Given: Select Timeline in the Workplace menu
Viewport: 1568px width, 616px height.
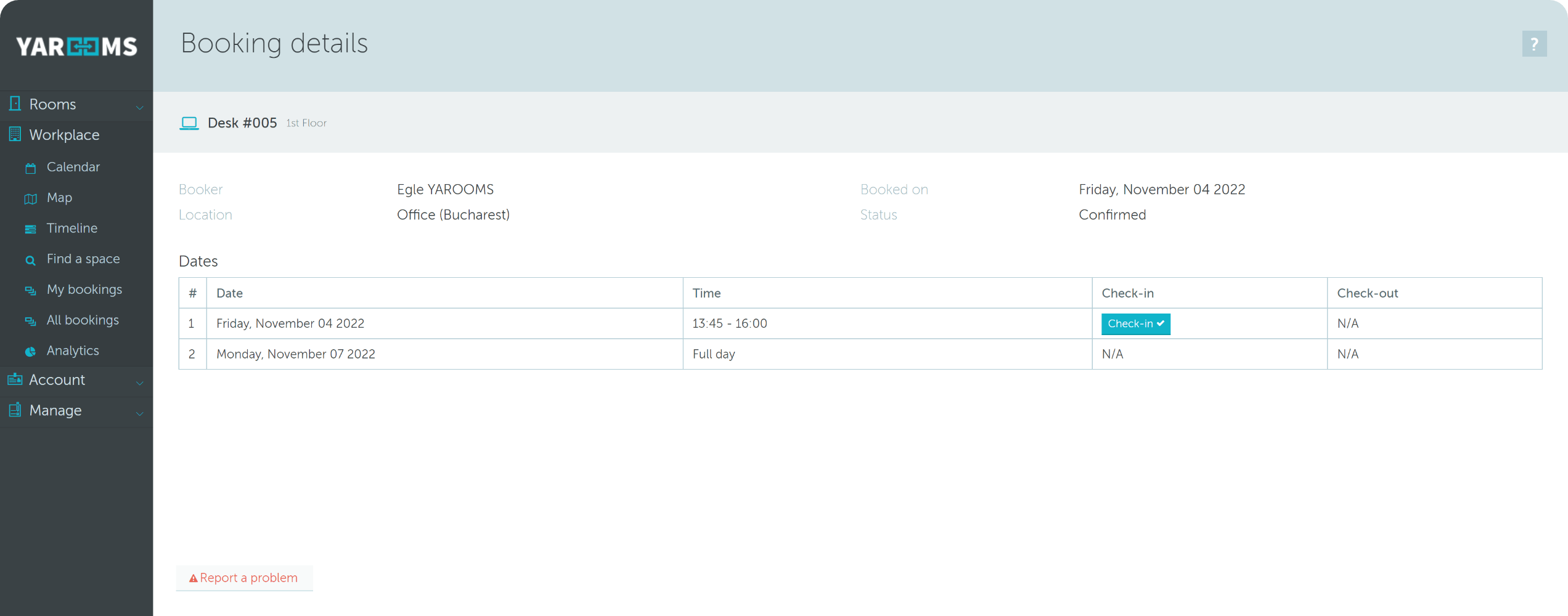Looking at the screenshot, I should 72,228.
